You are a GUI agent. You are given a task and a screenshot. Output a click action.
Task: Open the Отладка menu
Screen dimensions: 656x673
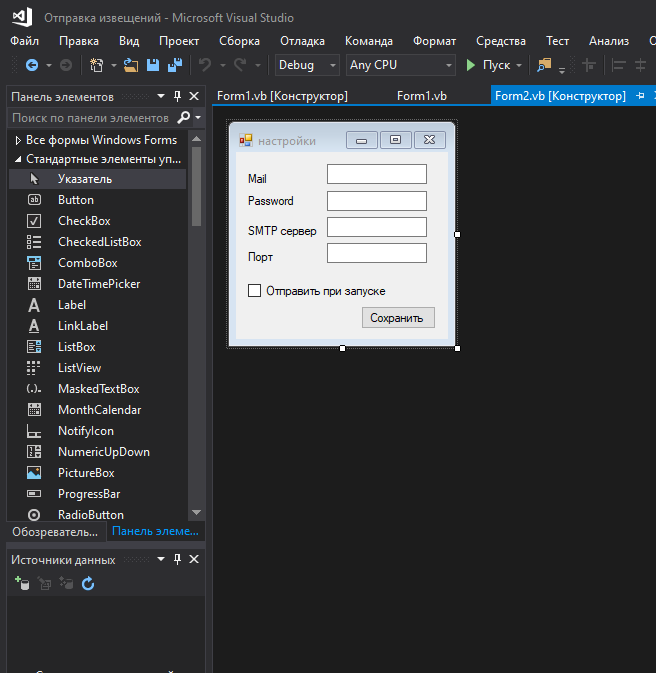coord(302,41)
